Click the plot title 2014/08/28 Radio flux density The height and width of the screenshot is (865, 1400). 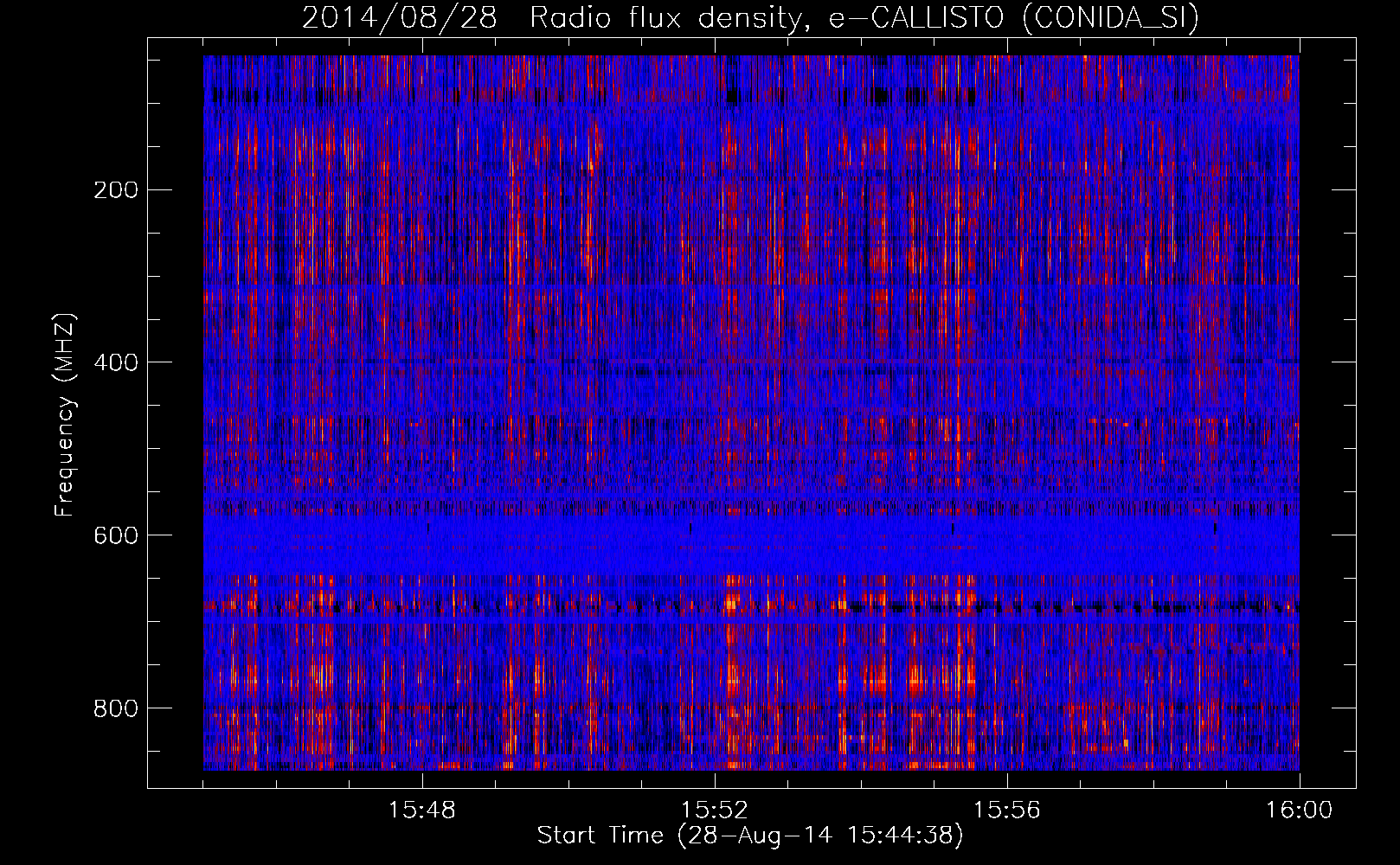click(x=751, y=18)
